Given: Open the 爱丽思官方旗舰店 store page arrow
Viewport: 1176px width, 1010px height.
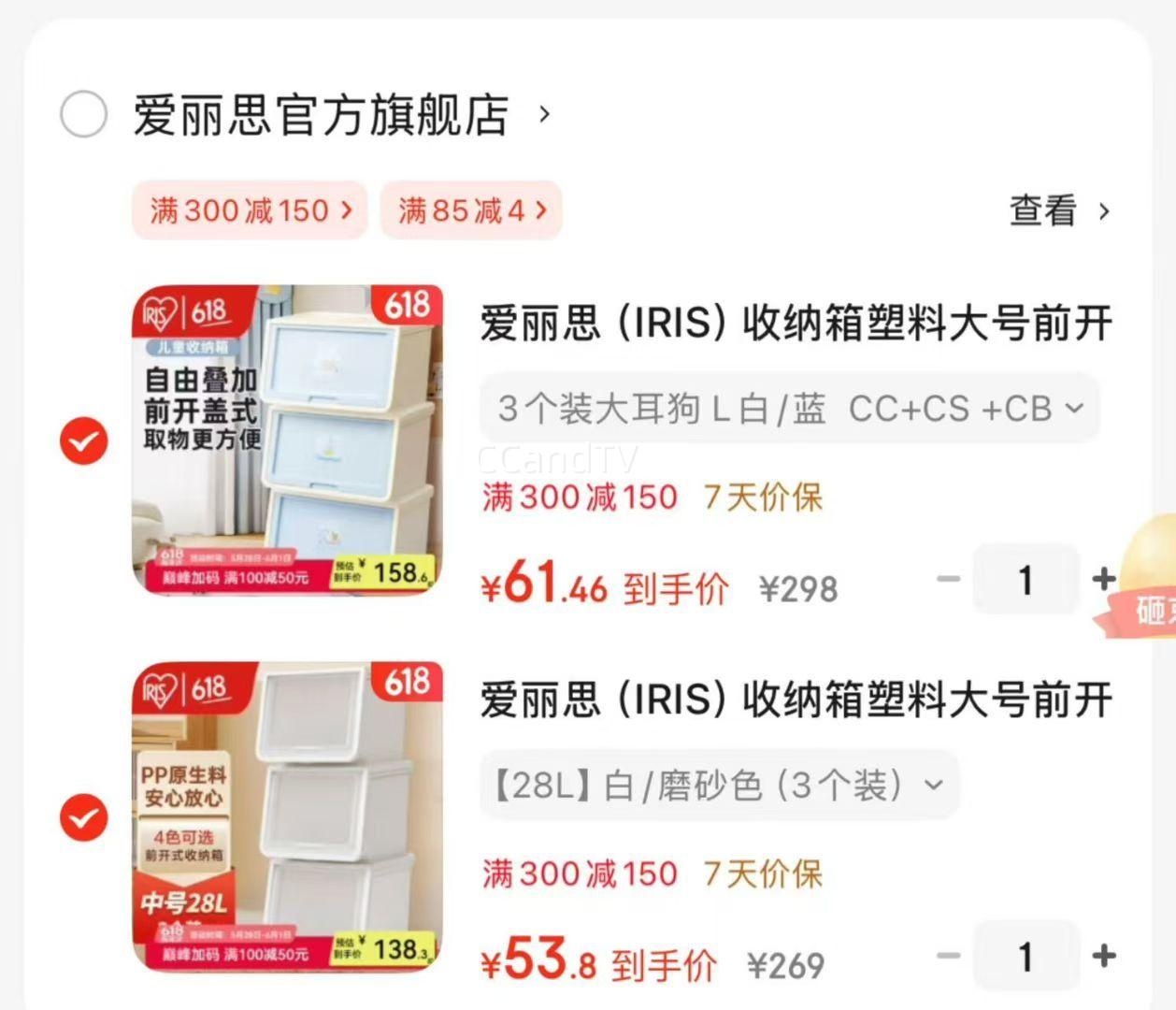Looking at the screenshot, I should tap(544, 115).
